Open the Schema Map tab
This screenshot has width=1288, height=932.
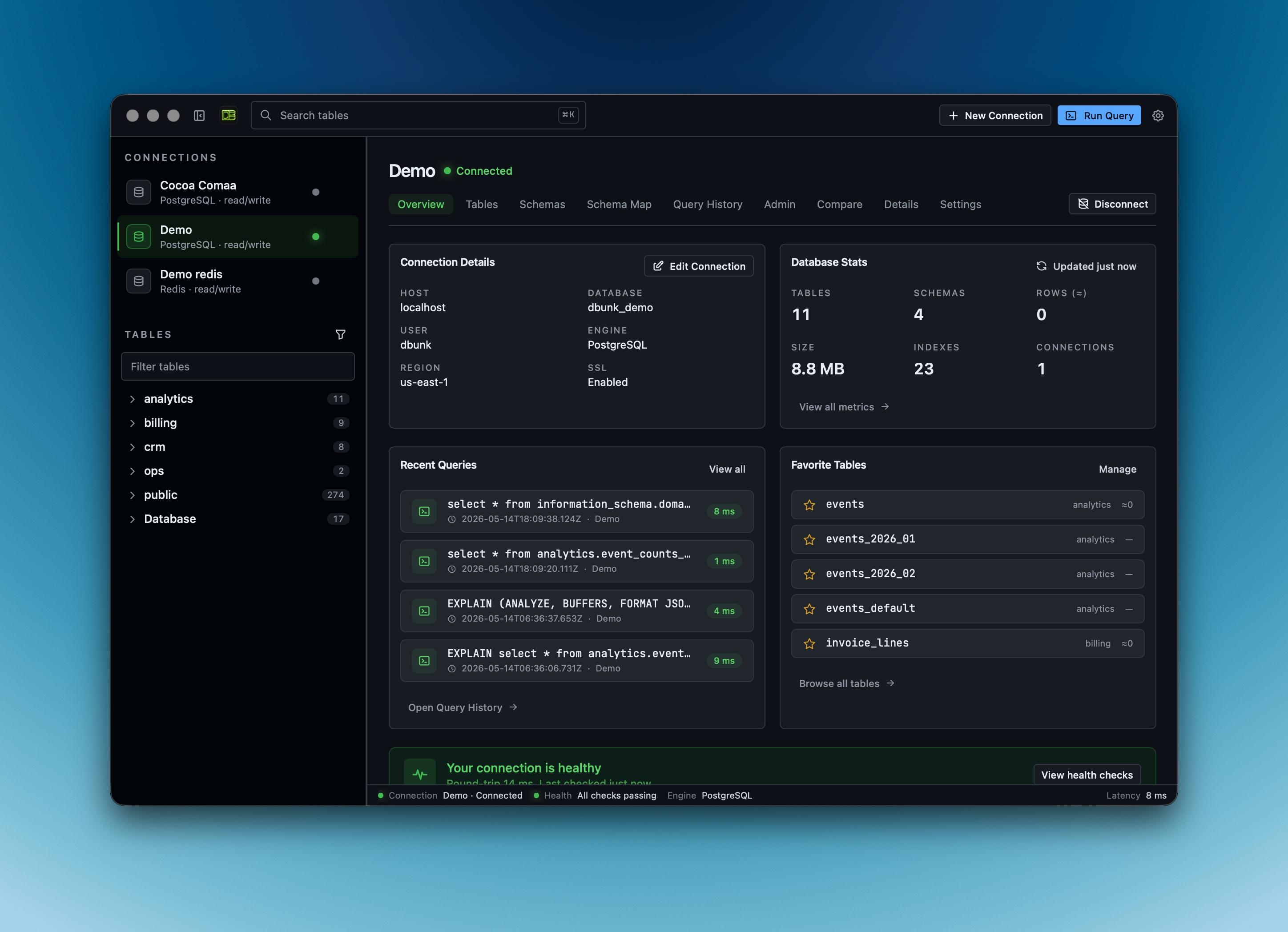click(619, 204)
